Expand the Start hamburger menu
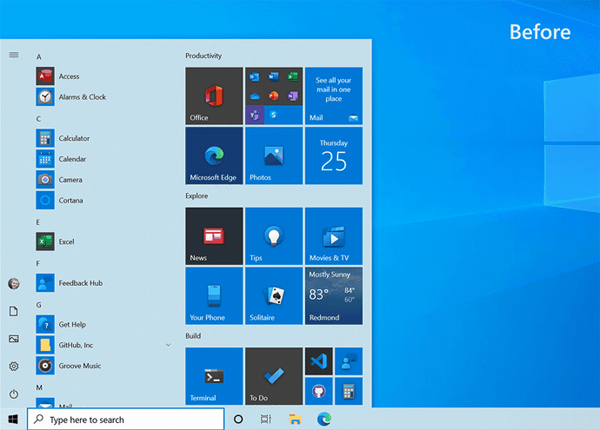This screenshot has width=600, height=430. tap(13, 54)
